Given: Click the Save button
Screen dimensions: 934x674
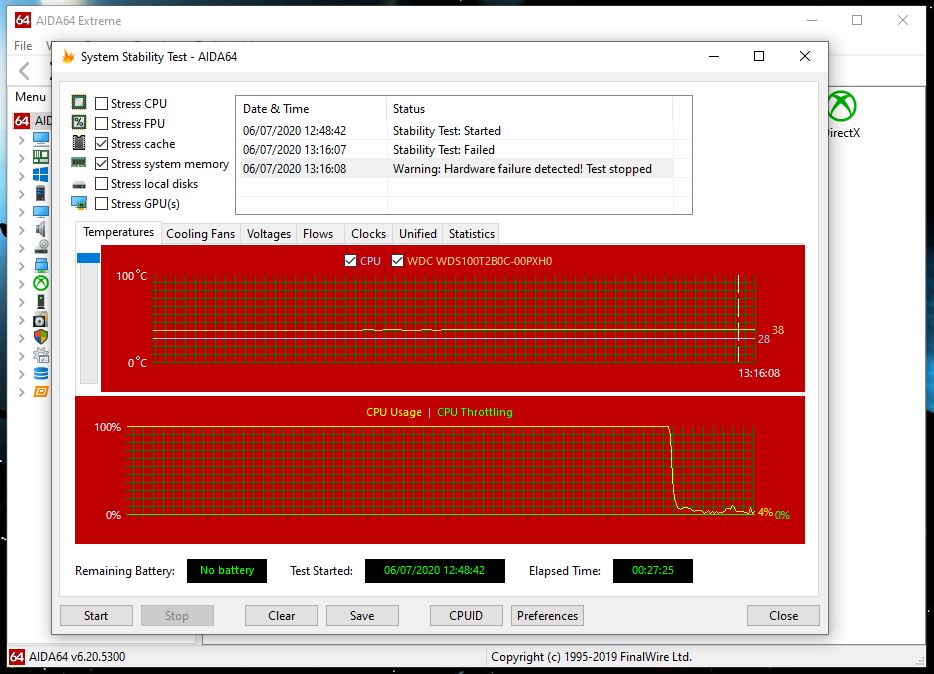Looking at the screenshot, I should (362, 616).
